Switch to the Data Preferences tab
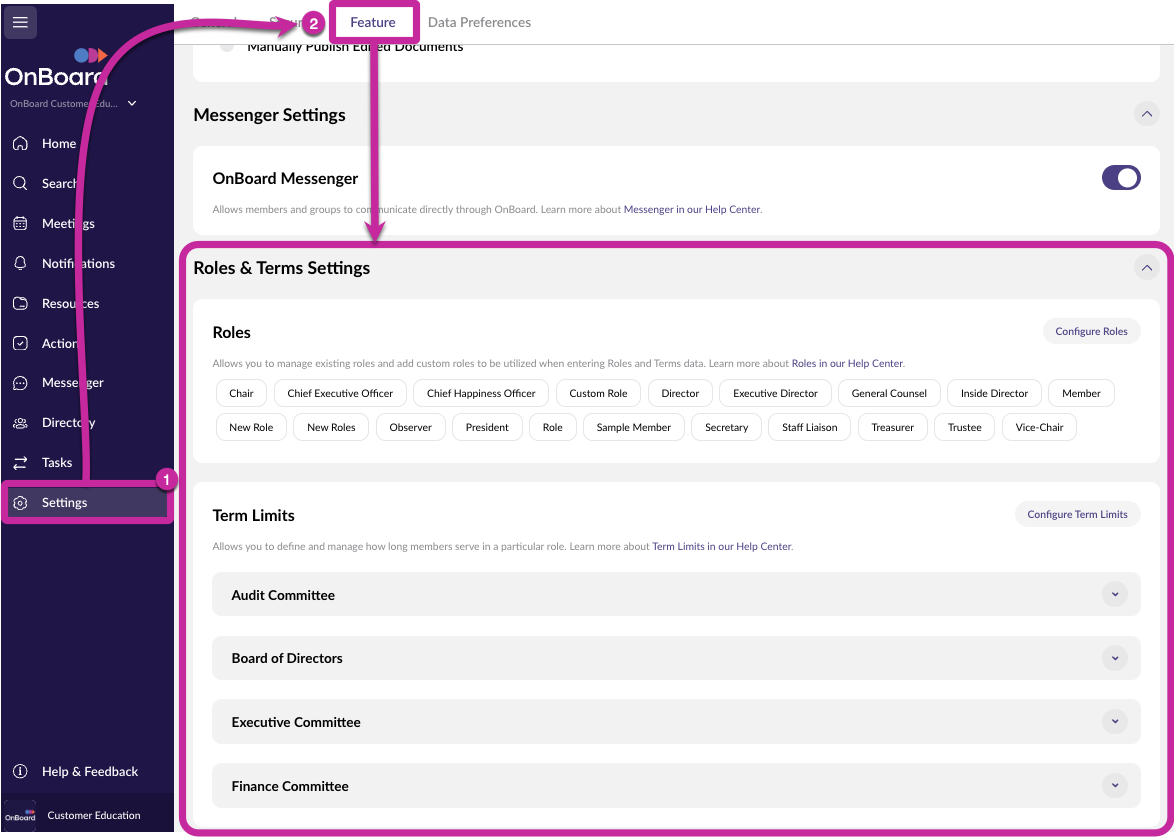The height and width of the screenshot is (837, 1174). [x=479, y=22]
